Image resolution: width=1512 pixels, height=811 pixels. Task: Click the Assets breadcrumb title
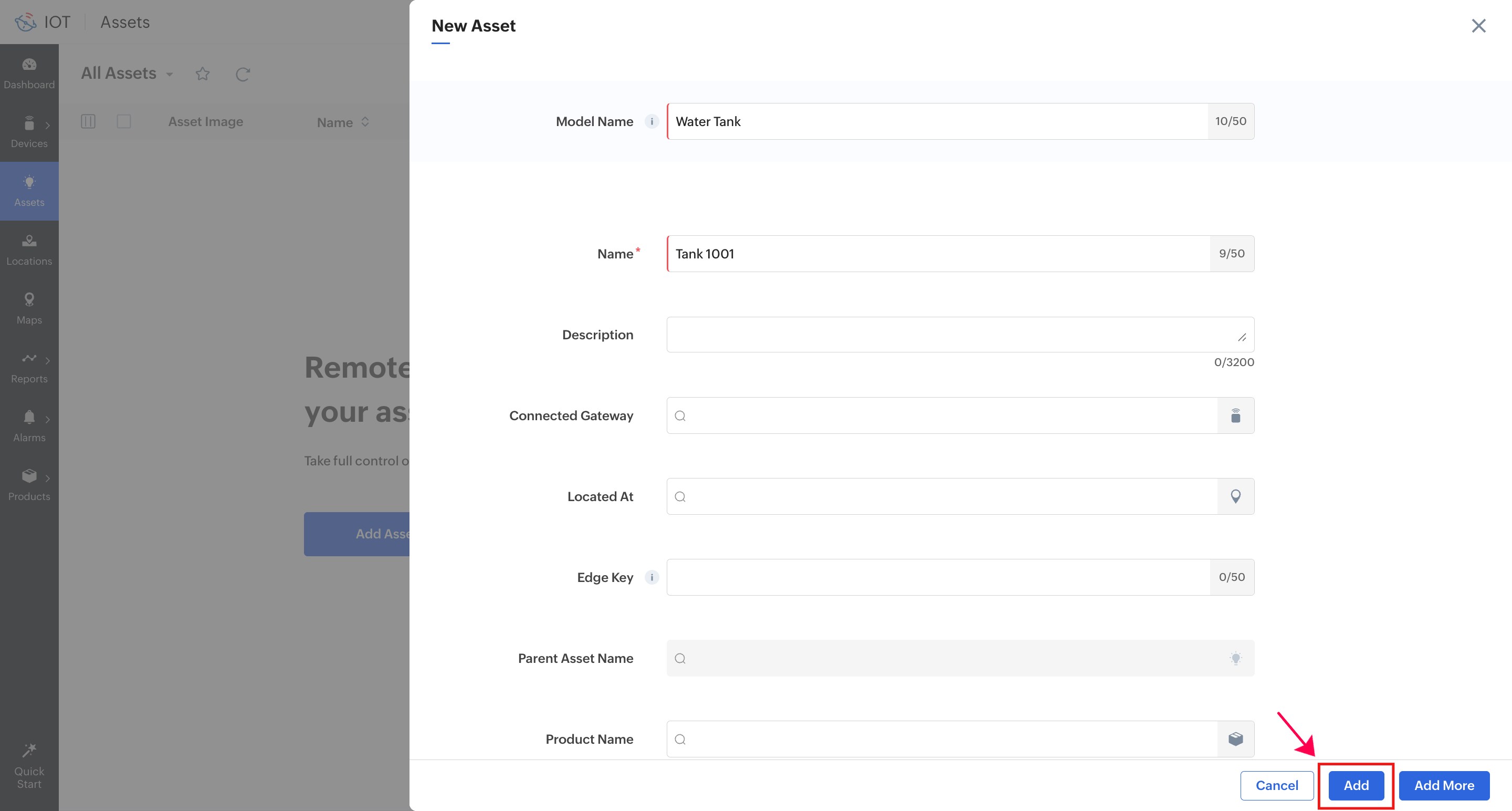125,22
